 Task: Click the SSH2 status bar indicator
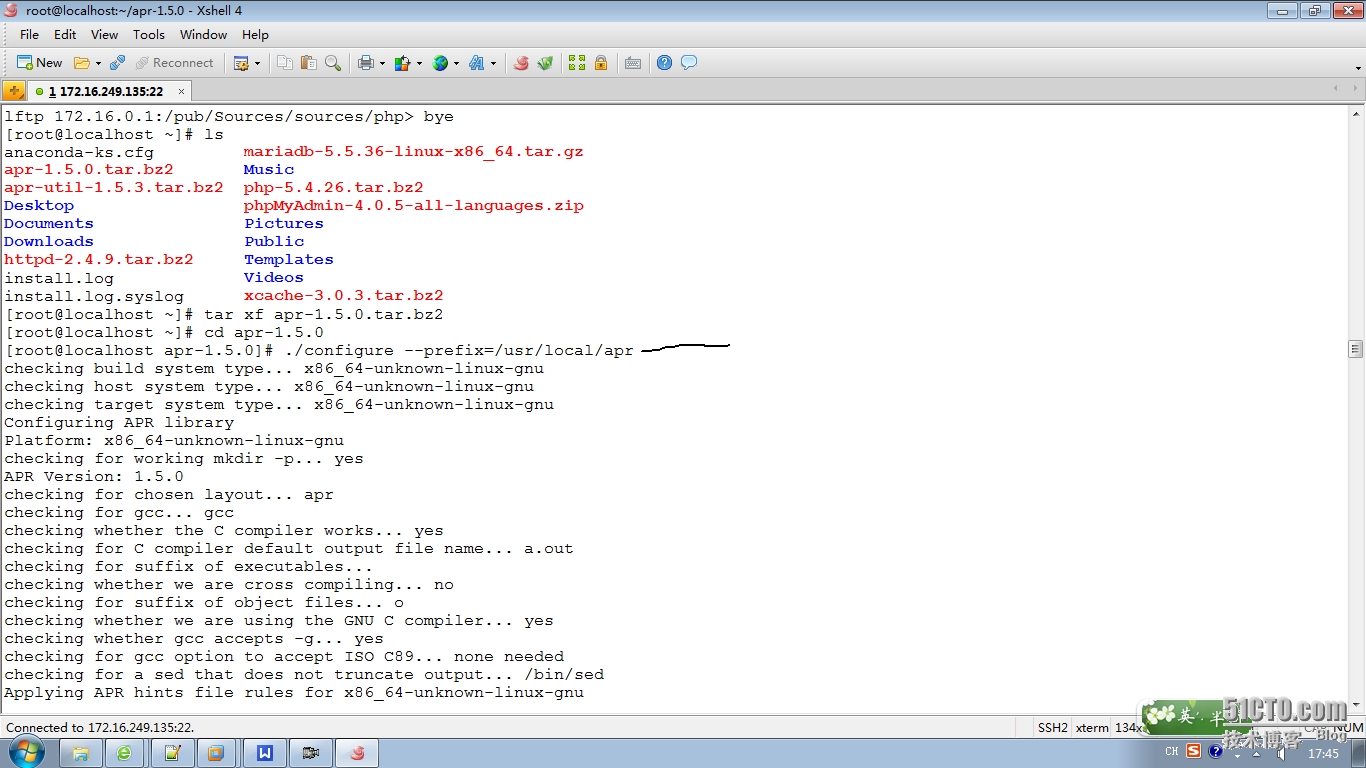1052,727
